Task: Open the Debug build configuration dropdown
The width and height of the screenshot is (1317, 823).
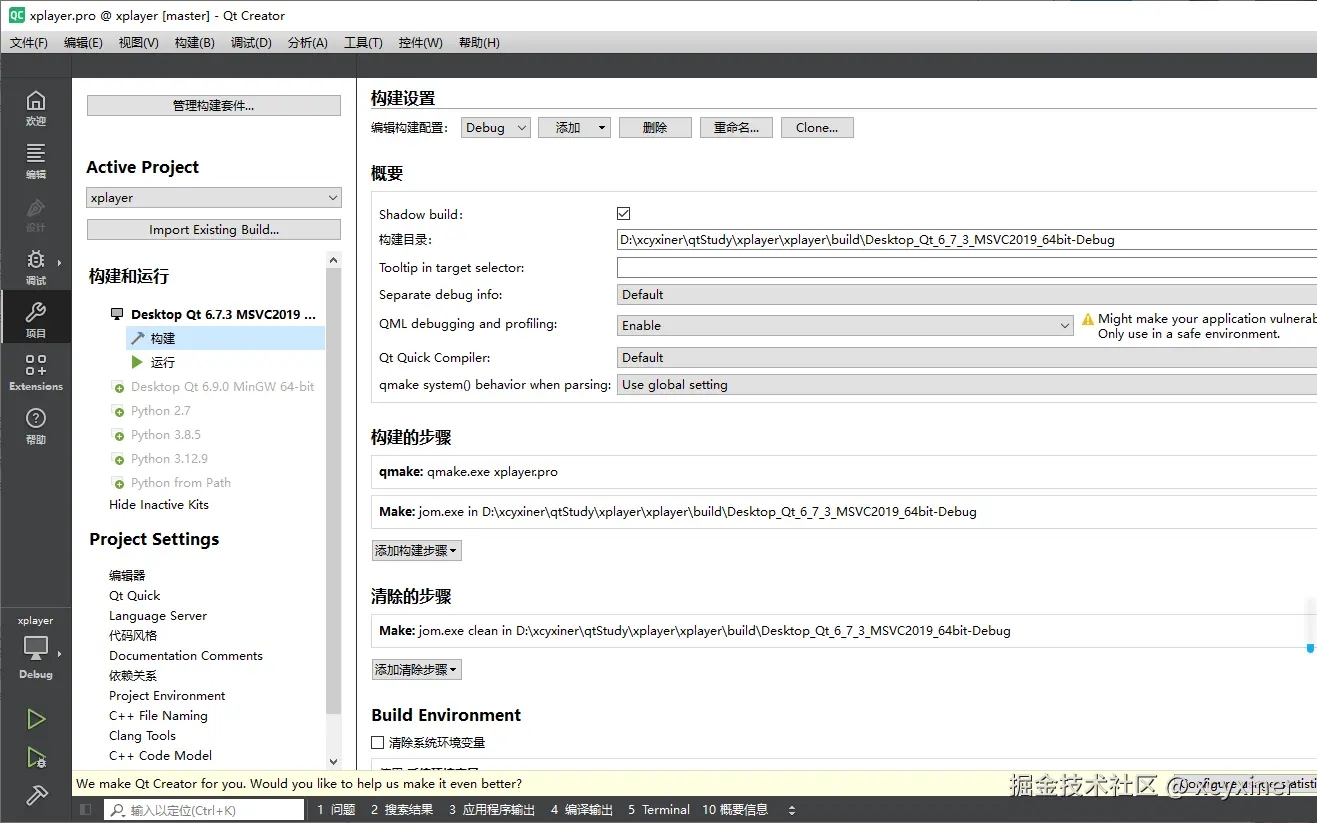Action: (496, 128)
